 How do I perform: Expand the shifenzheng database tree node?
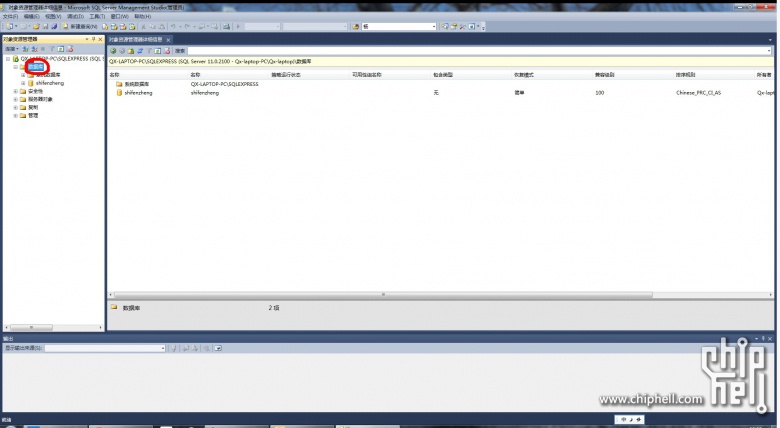tap(23, 83)
